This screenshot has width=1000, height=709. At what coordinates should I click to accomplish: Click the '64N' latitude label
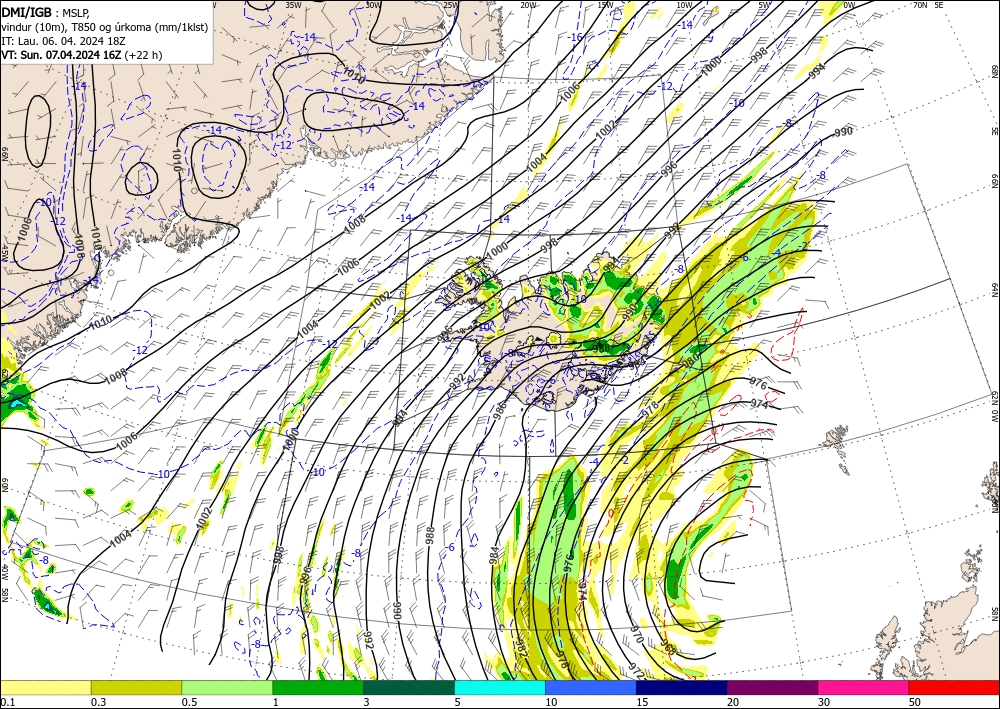[994, 289]
